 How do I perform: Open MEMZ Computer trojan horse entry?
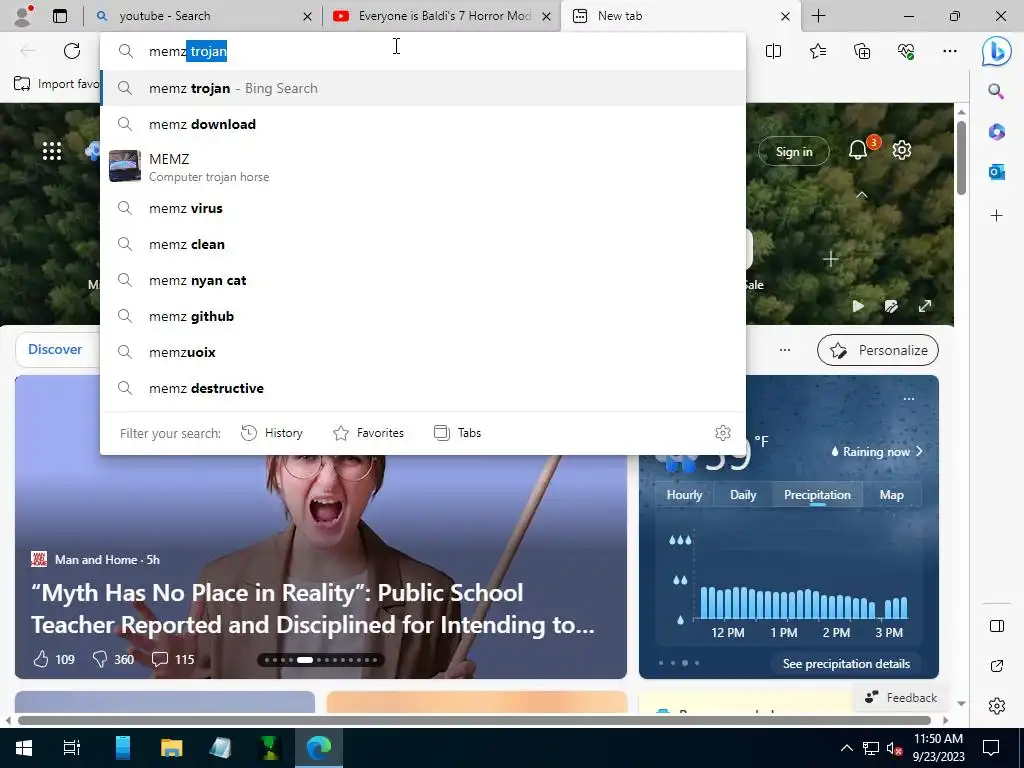click(x=423, y=167)
